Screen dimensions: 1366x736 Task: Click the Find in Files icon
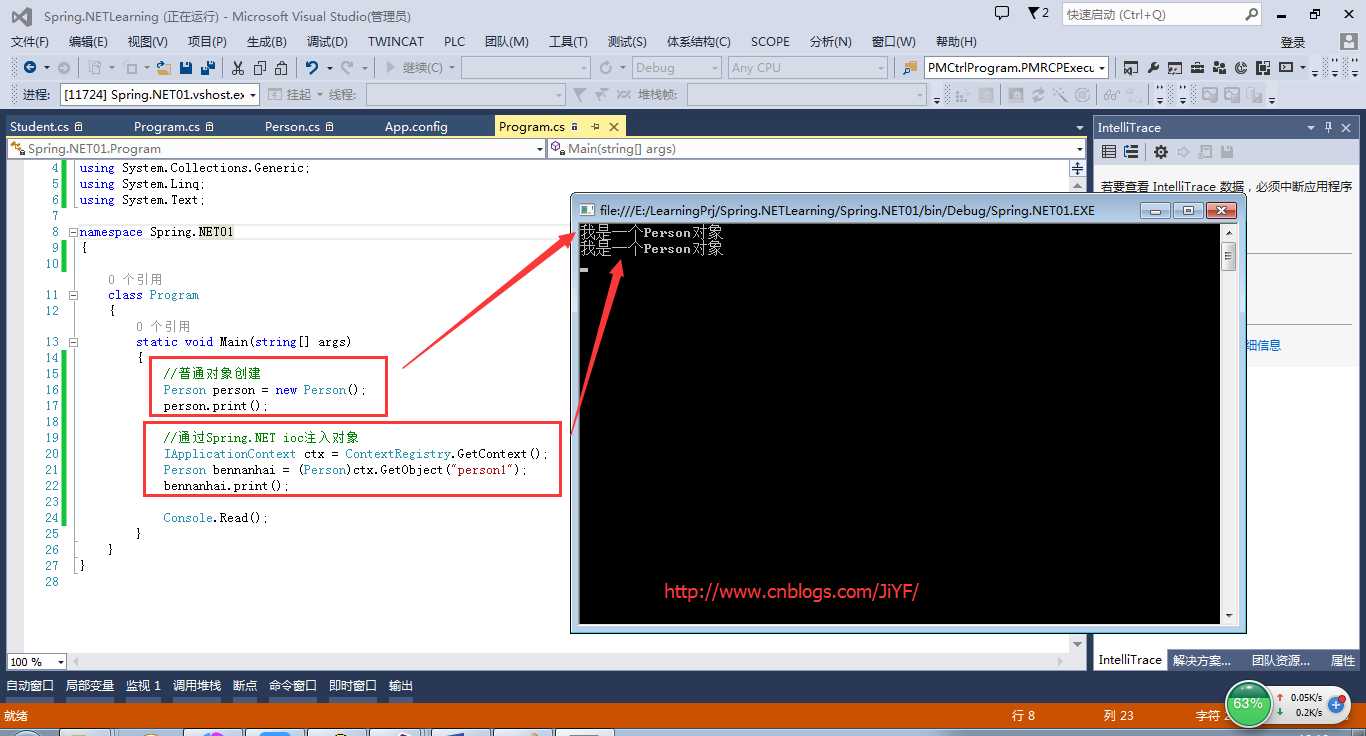[910, 67]
